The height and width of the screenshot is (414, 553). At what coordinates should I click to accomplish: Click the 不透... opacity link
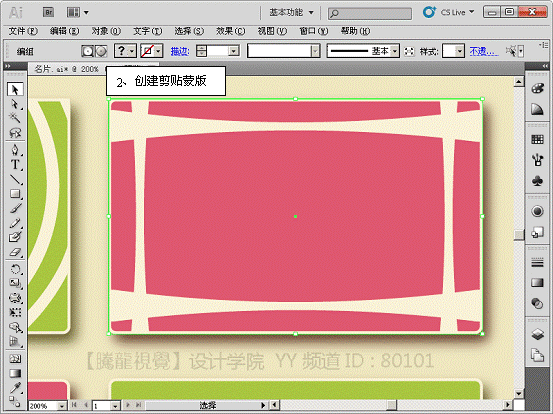coord(484,51)
